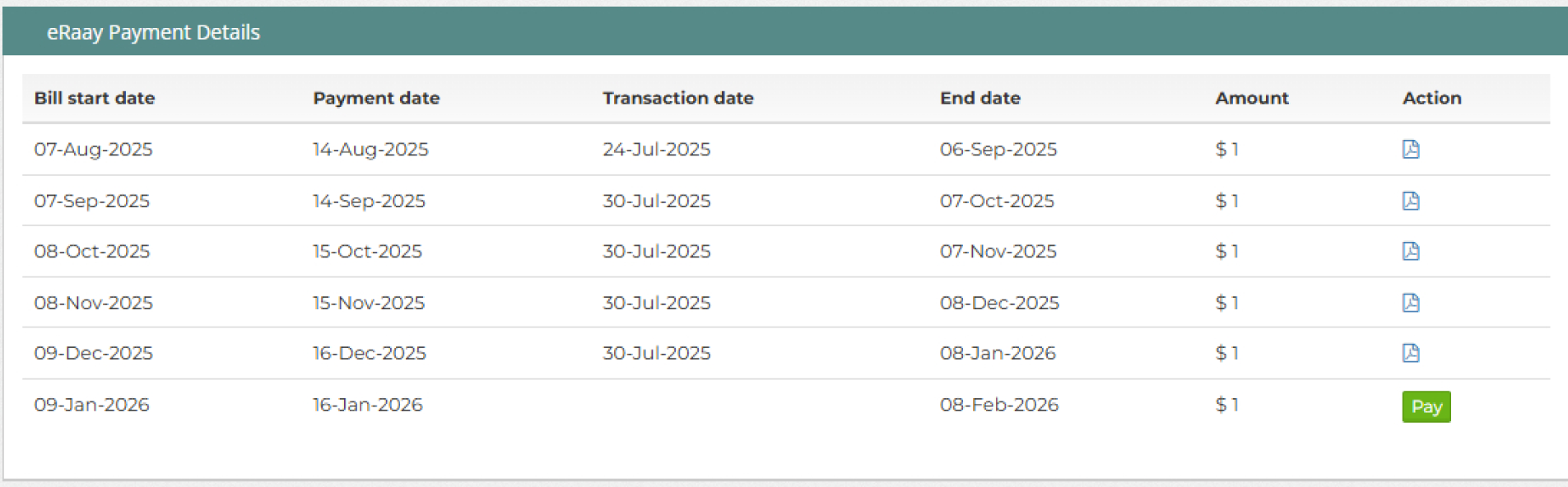Click PDF icon for 08-Oct-2025 bill
This screenshot has height=487, width=1568.
1411,251
